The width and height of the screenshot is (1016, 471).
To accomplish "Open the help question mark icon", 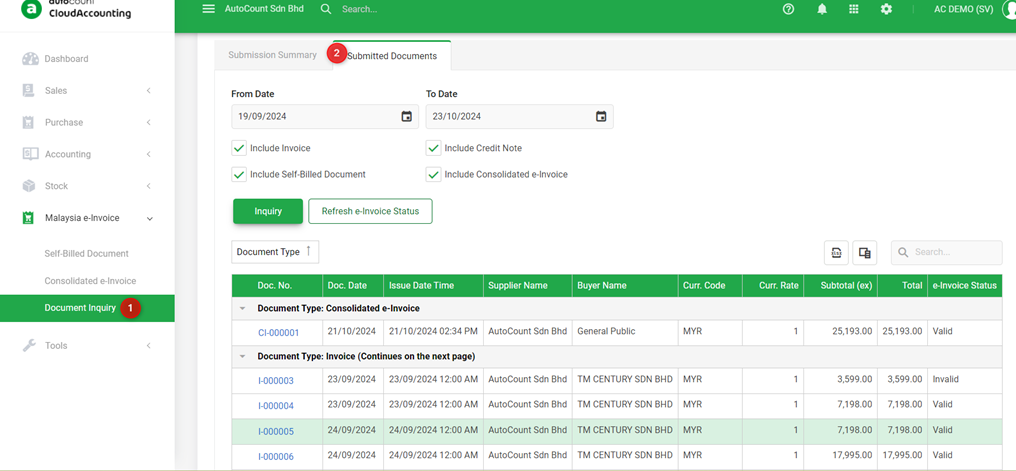I will click(789, 9).
